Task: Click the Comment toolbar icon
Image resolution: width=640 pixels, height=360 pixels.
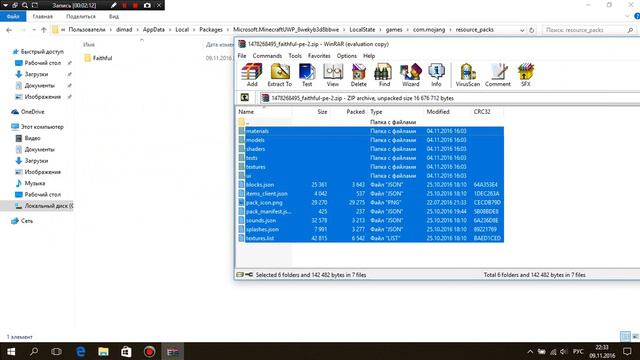Action: point(498,75)
